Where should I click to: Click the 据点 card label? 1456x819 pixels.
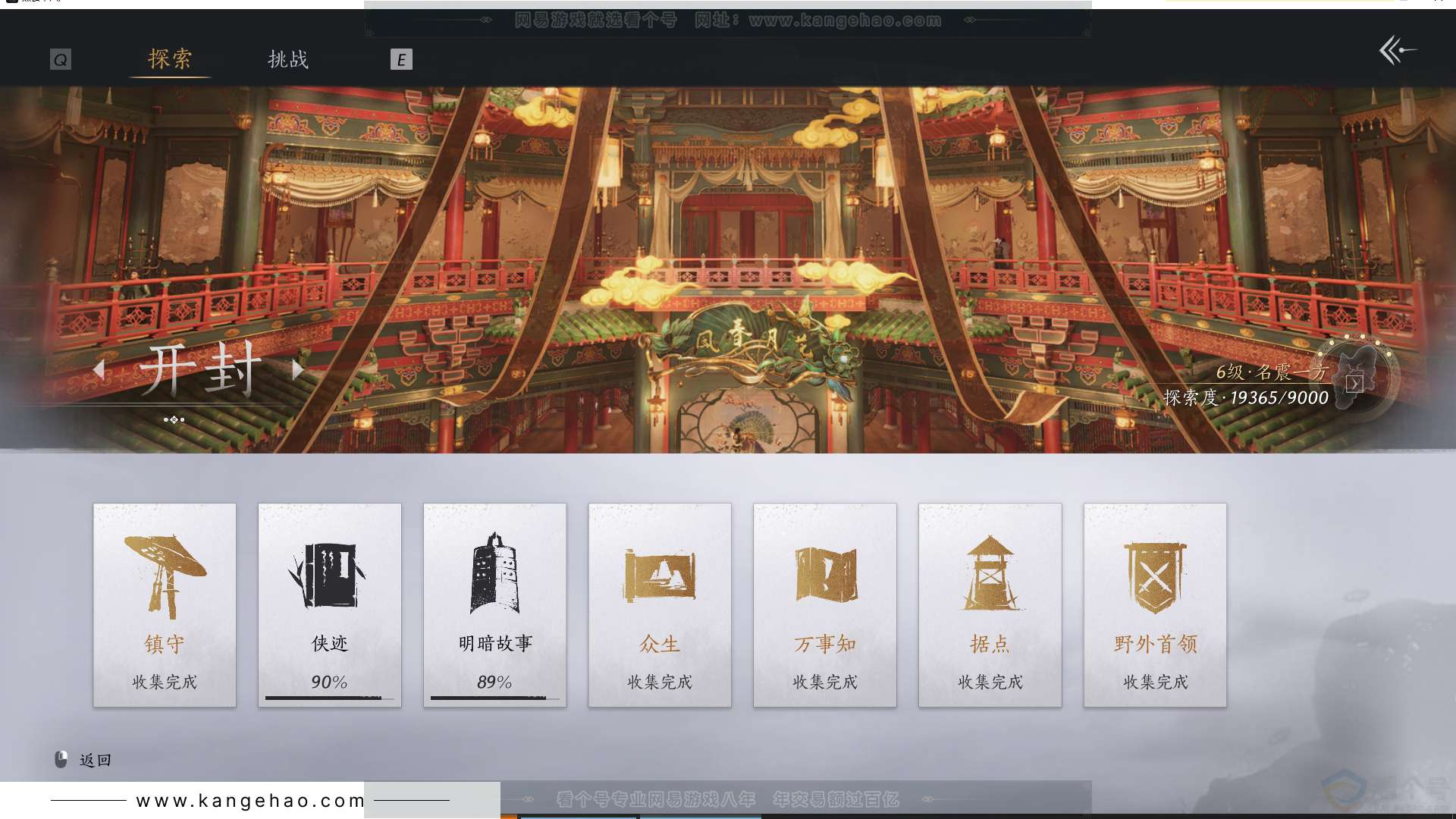990,644
